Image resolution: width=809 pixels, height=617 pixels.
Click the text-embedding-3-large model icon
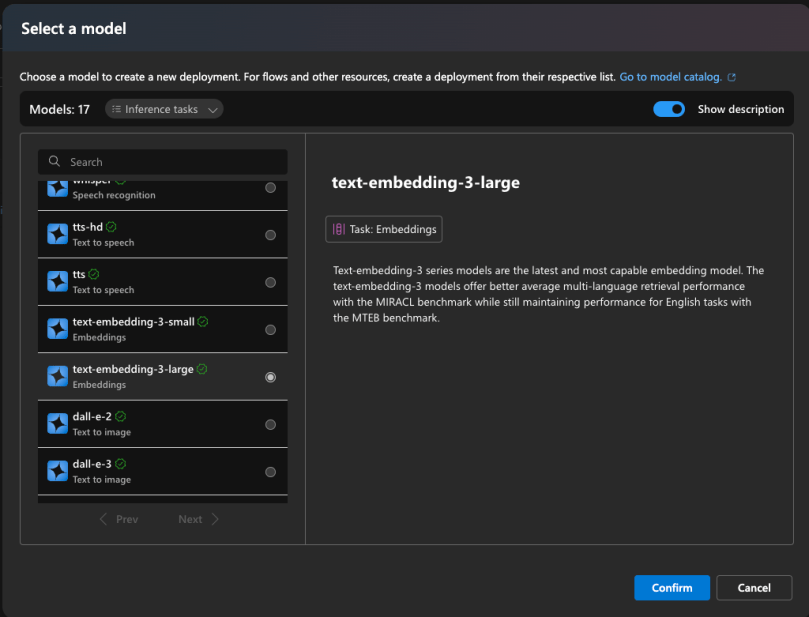[x=57, y=376]
